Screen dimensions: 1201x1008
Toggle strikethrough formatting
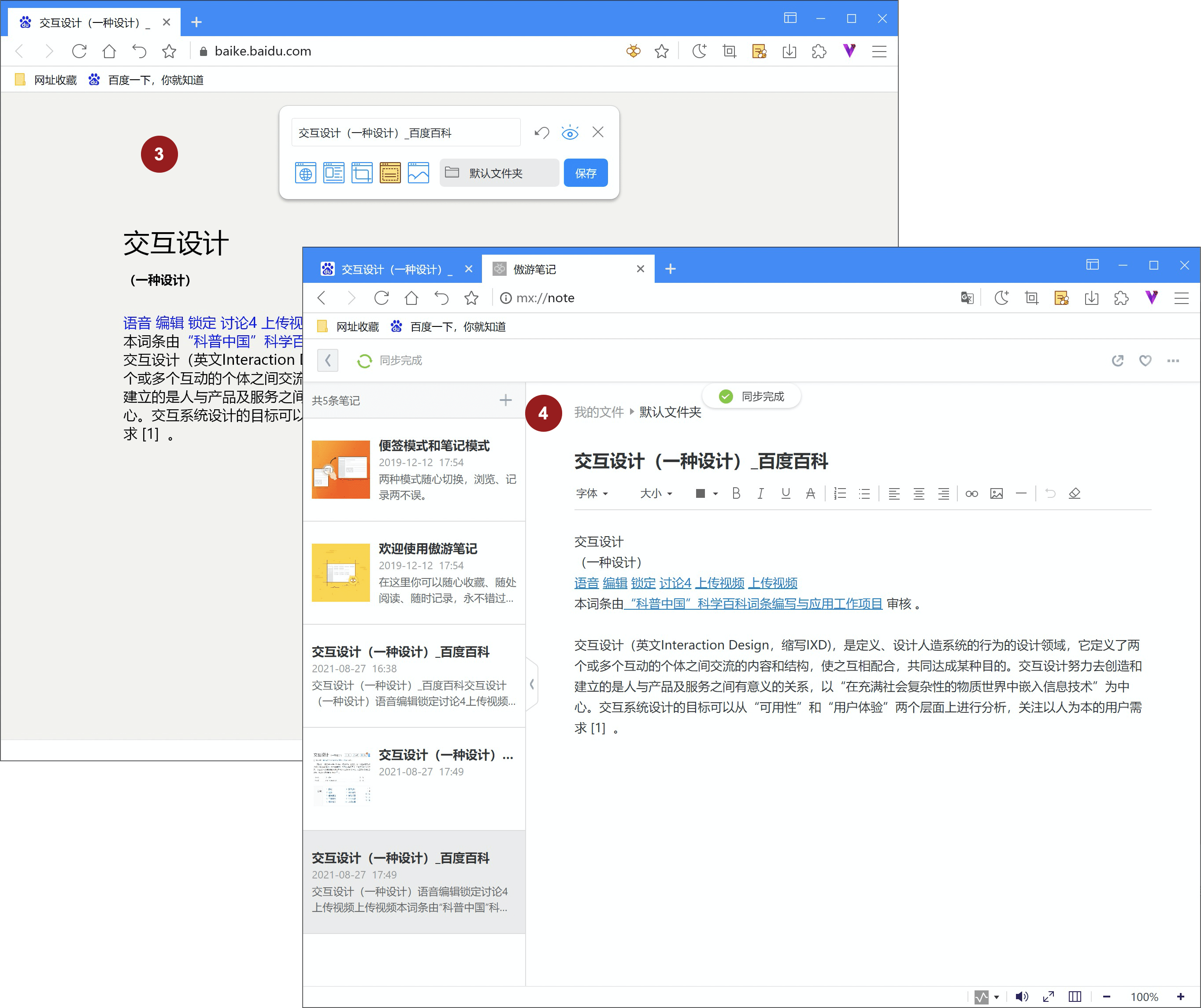810,493
